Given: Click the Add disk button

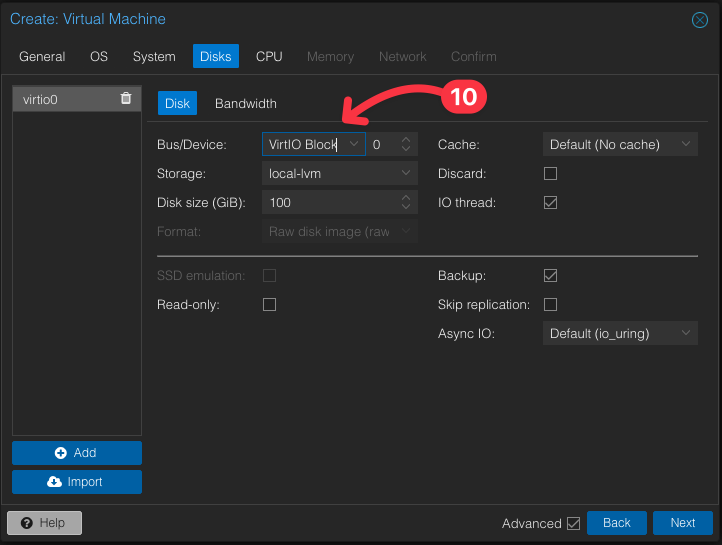Looking at the screenshot, I should pyautogui.click(x=77, y=453).
